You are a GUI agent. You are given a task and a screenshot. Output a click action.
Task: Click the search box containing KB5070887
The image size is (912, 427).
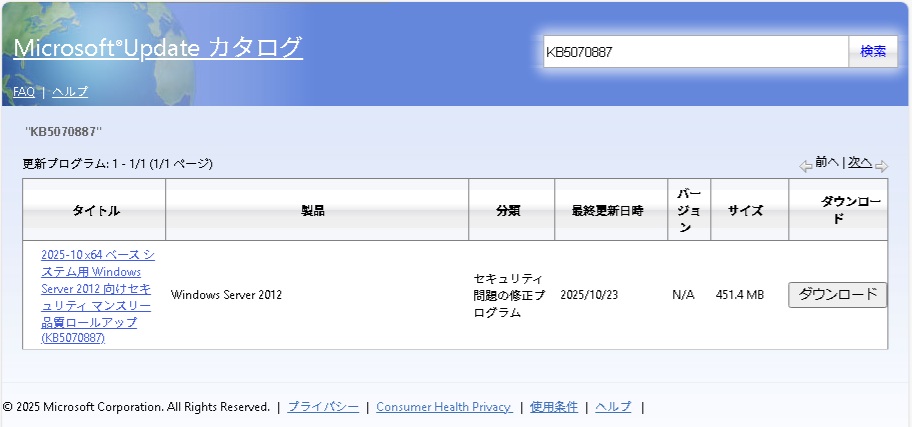696,52
